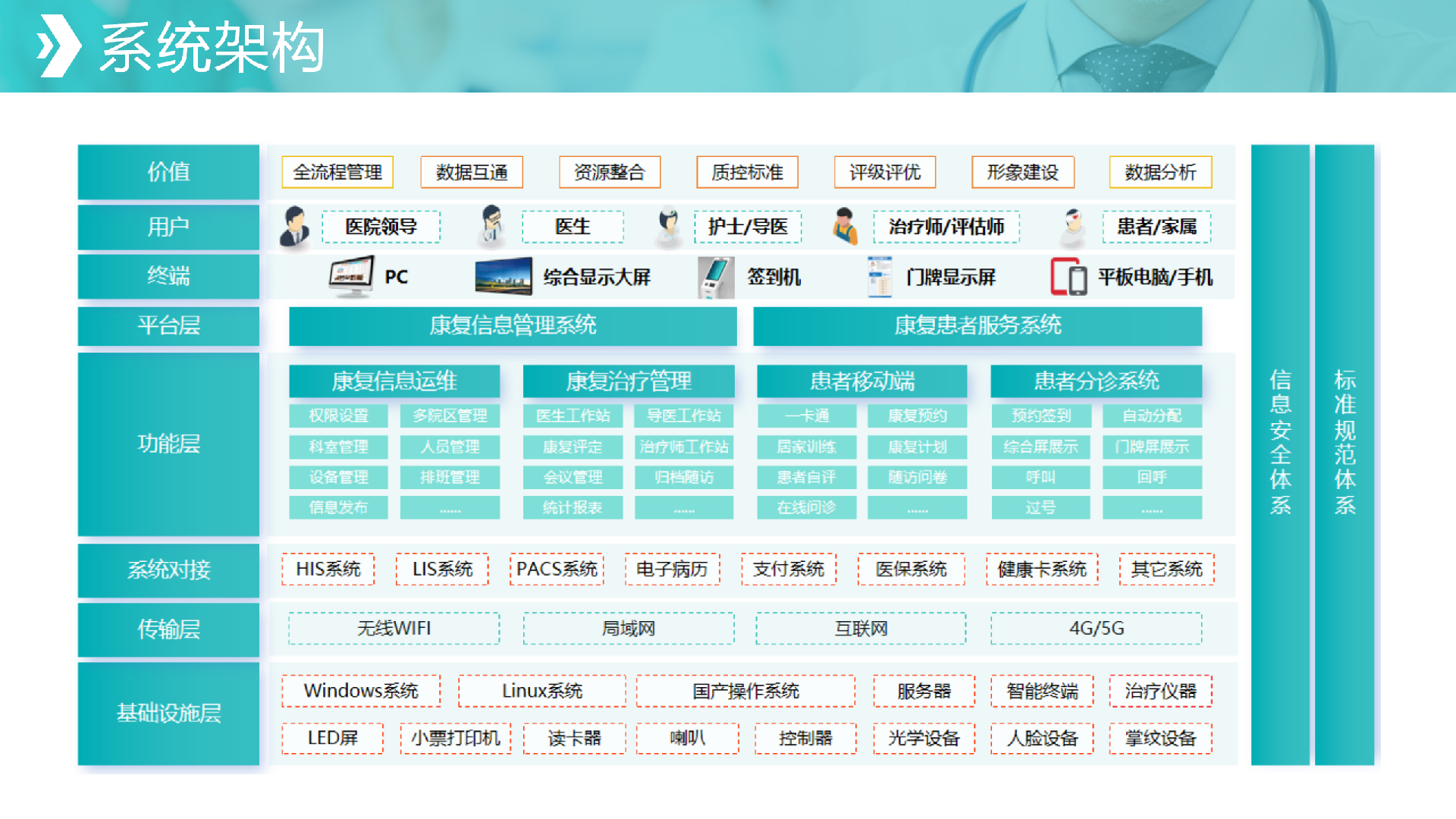This screenshot has width=1456, height=819.
Task: Click the patient avatar icon
Action: 1072,227
